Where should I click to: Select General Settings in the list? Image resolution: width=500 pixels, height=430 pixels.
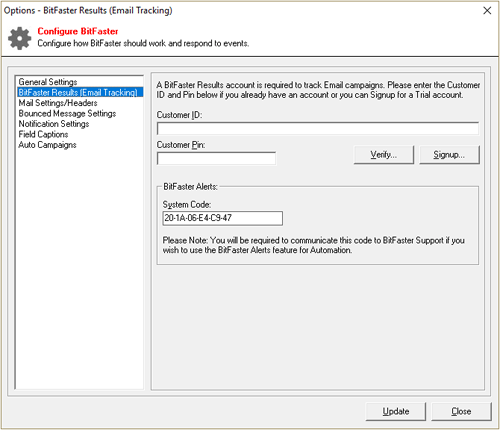(48, 82)
